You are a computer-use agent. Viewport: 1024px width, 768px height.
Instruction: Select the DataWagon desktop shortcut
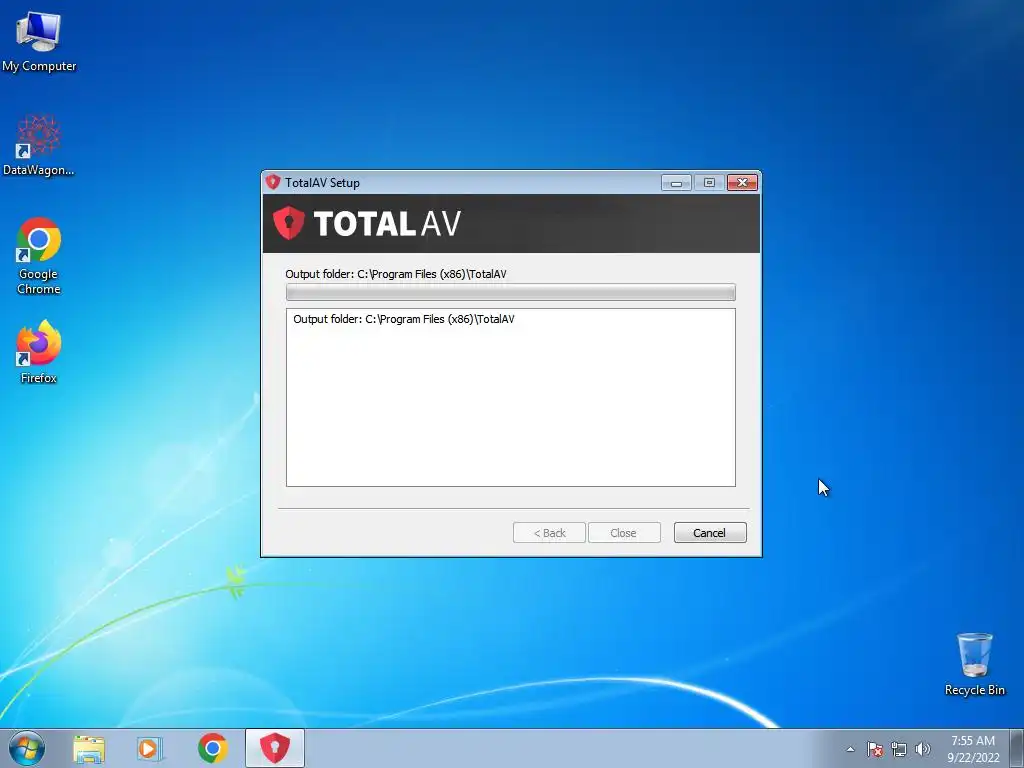[x=39, y=145]
